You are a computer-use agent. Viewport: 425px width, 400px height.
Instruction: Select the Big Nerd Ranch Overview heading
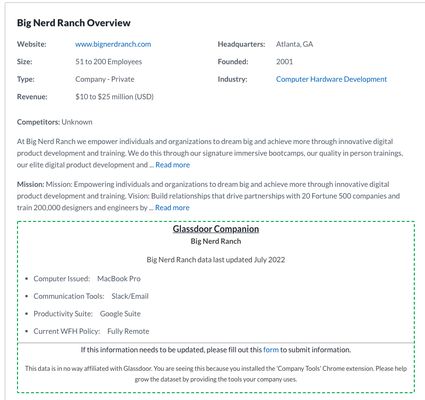point(74,23)
